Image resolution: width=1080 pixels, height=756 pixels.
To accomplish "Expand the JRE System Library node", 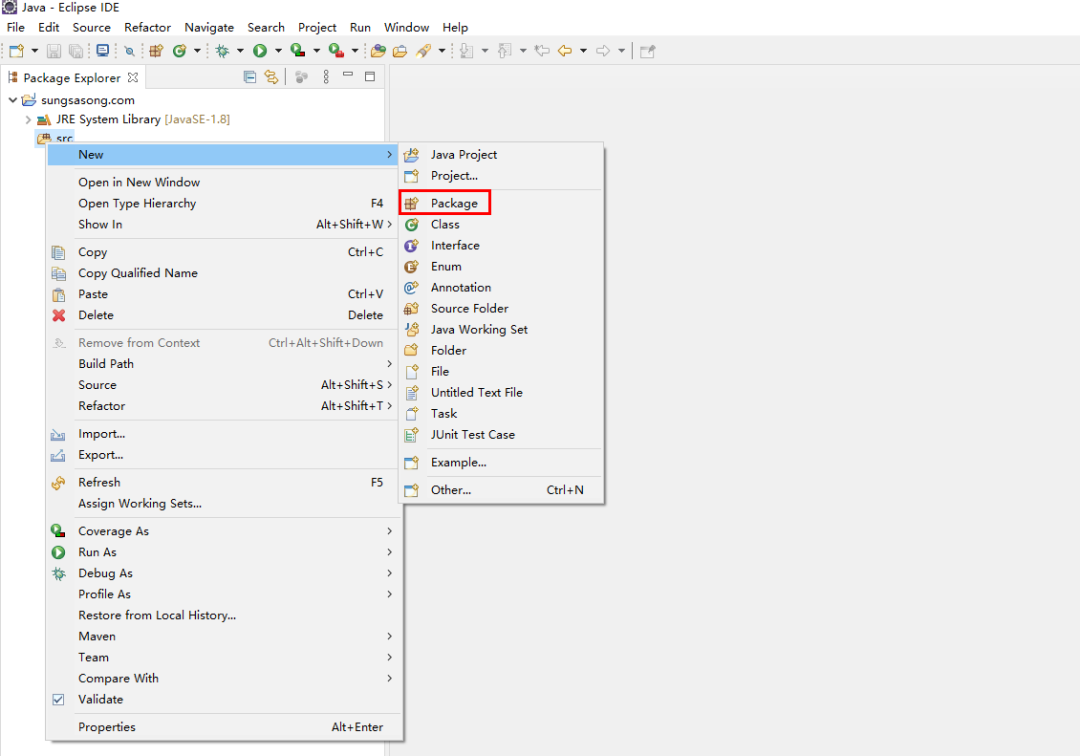I will click(x=28, y=120).
